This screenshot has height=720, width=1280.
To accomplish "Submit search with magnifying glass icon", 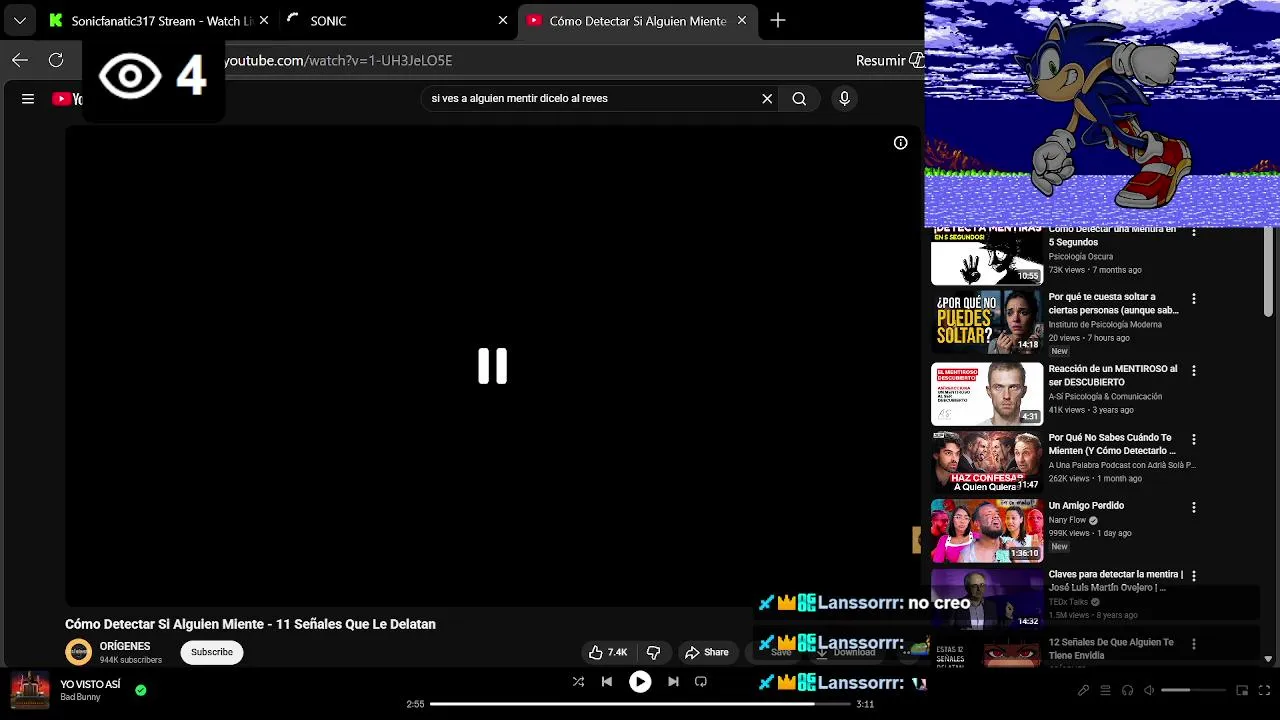I will pos(799,98).
